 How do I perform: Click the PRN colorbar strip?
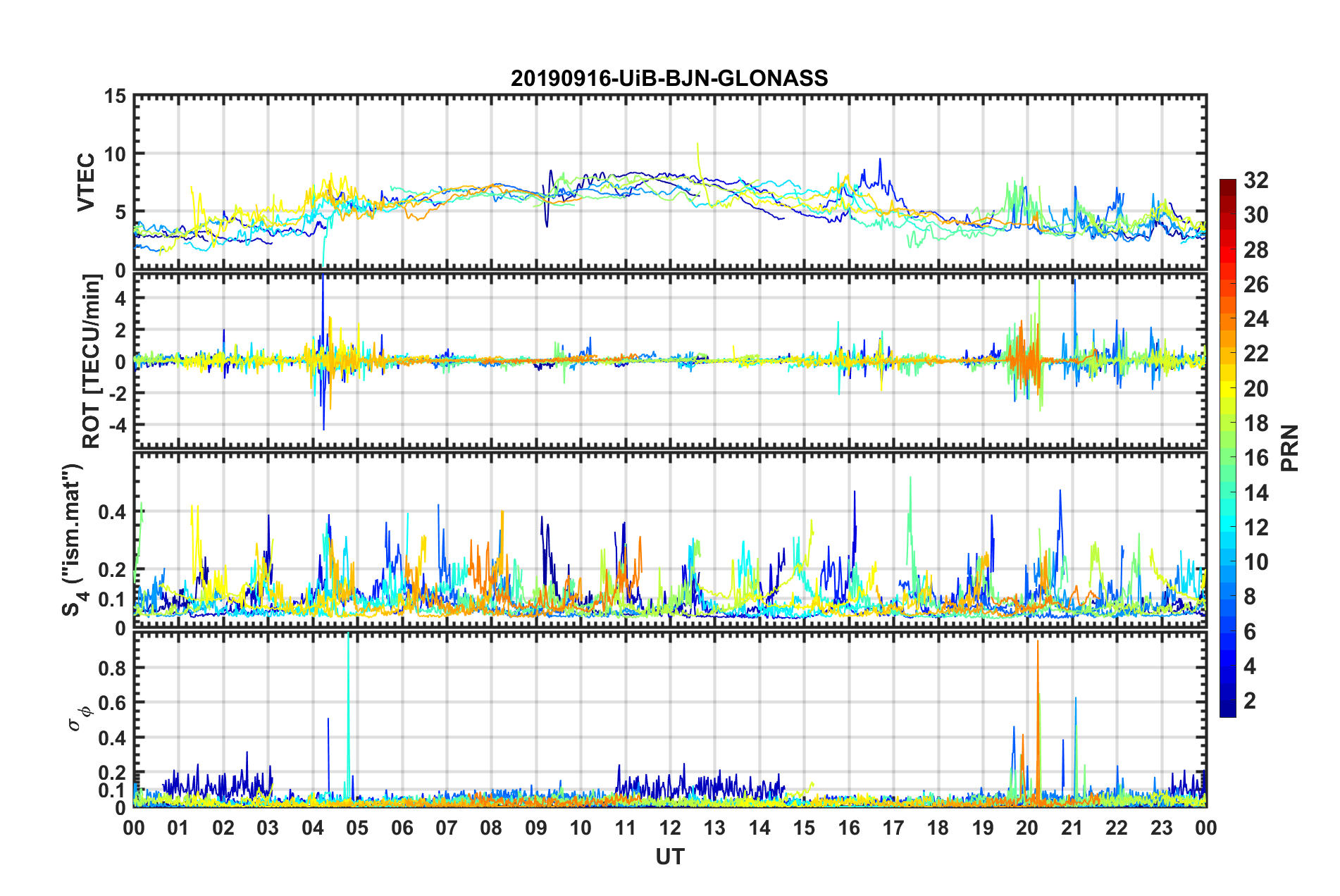1227,448
